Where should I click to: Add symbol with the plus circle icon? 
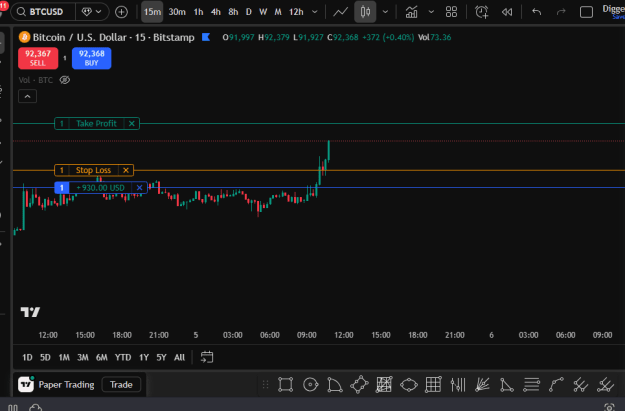tap(121, 12)
